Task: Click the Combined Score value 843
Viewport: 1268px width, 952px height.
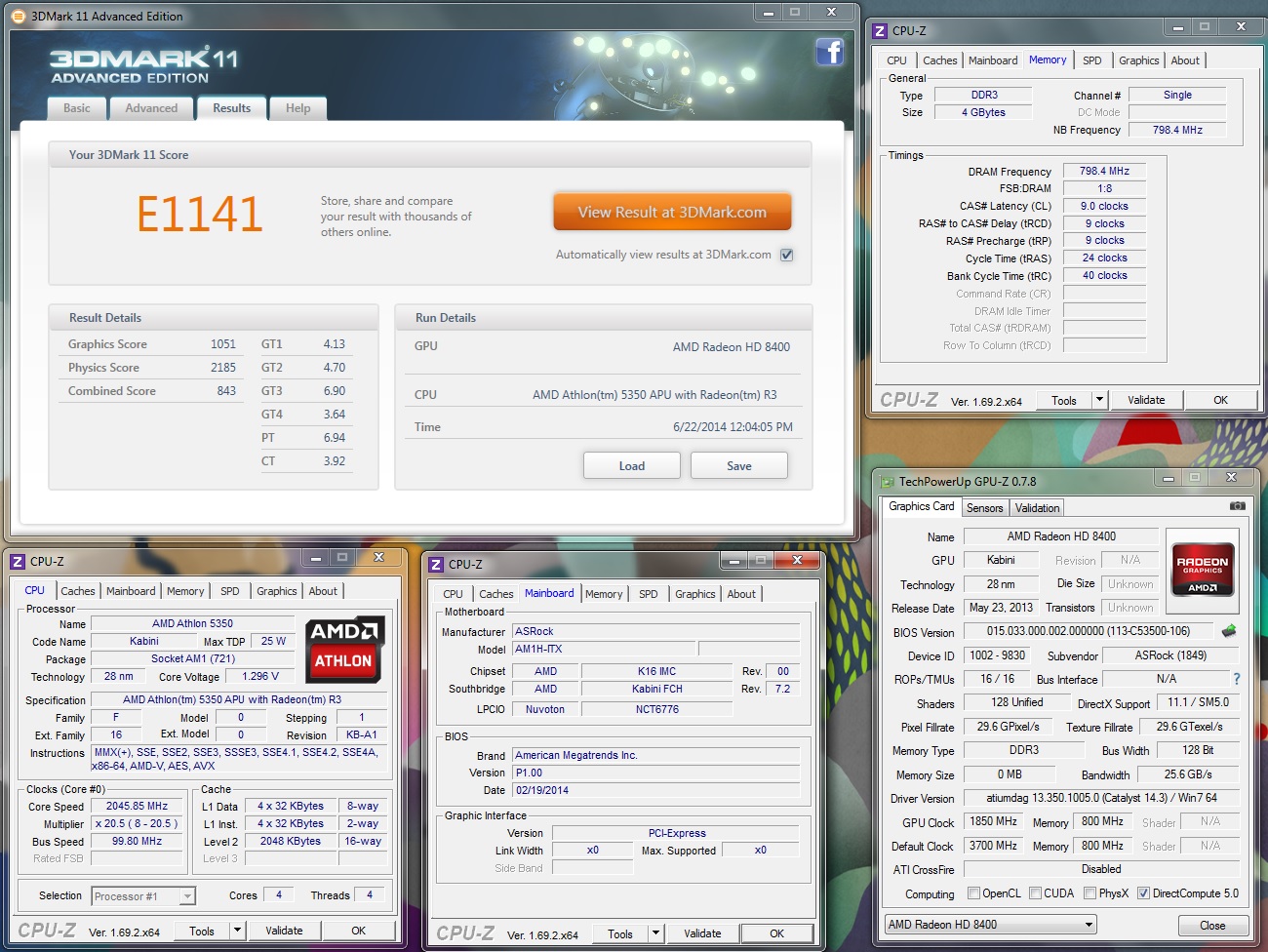Action: pos(226,391)
